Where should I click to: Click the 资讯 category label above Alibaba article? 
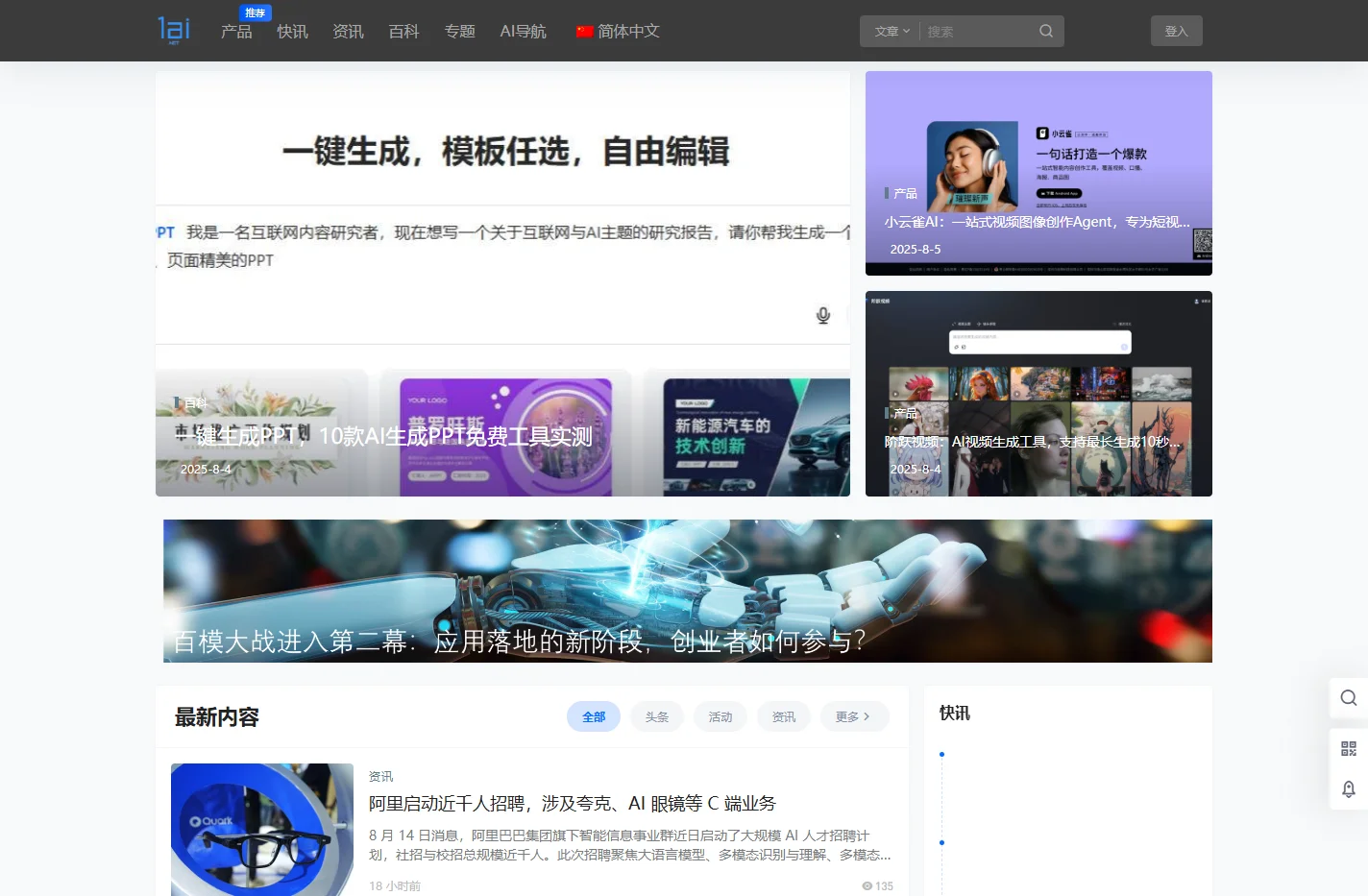point(380,776)
